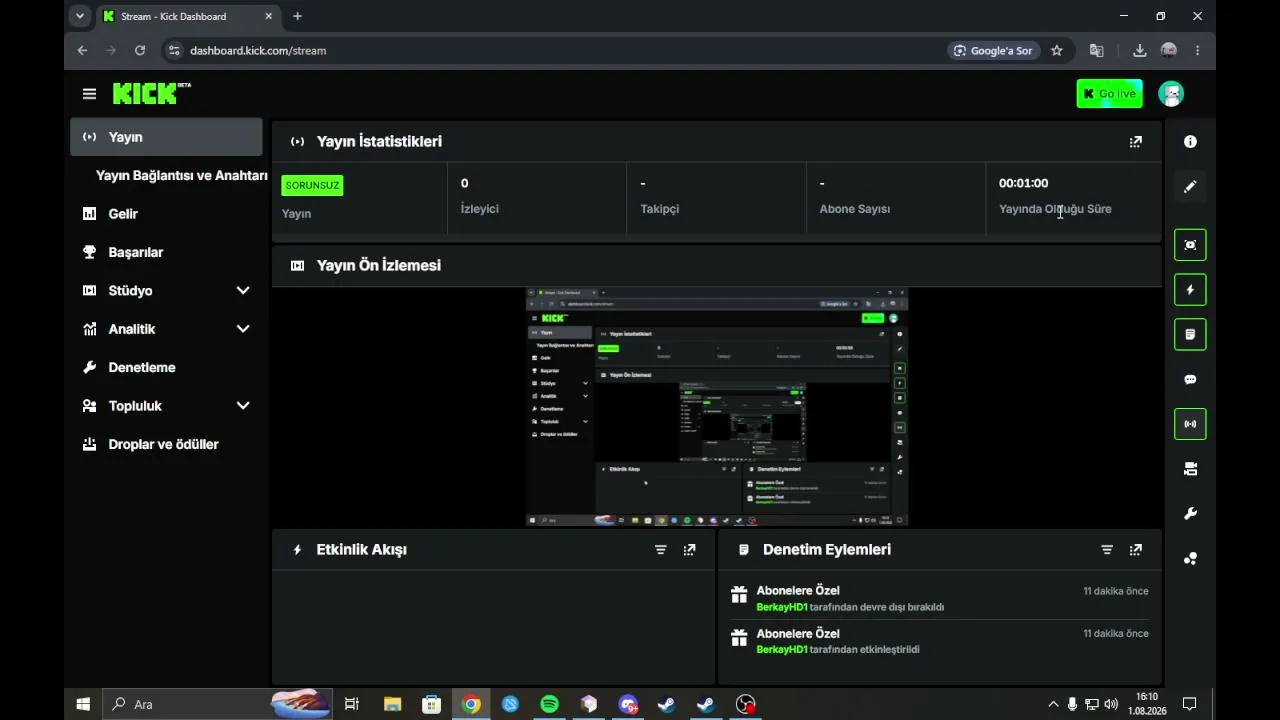Image resolution: width=1280 pixels, height=720 pixels.
Task: Click the stream preview thumbnail
Action: point(717,407)
